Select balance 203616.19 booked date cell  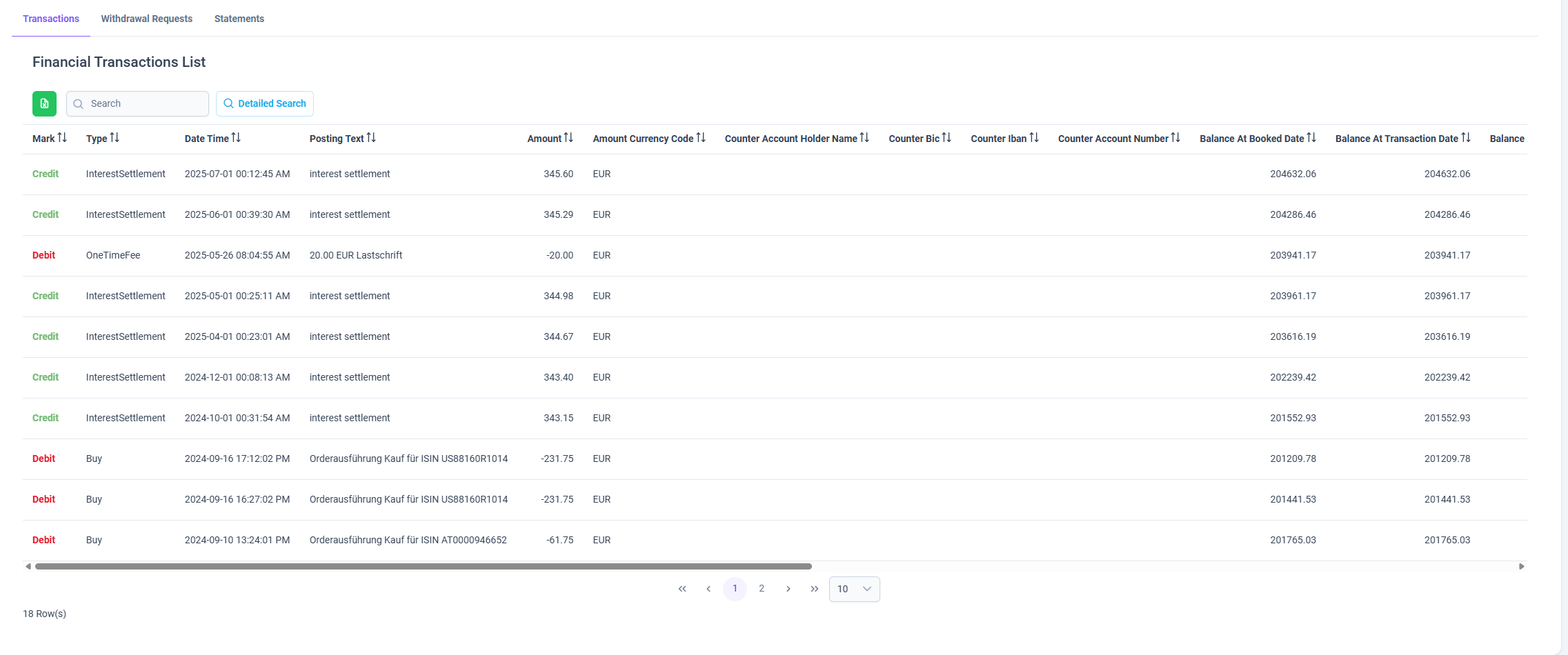click(1293, 336)
